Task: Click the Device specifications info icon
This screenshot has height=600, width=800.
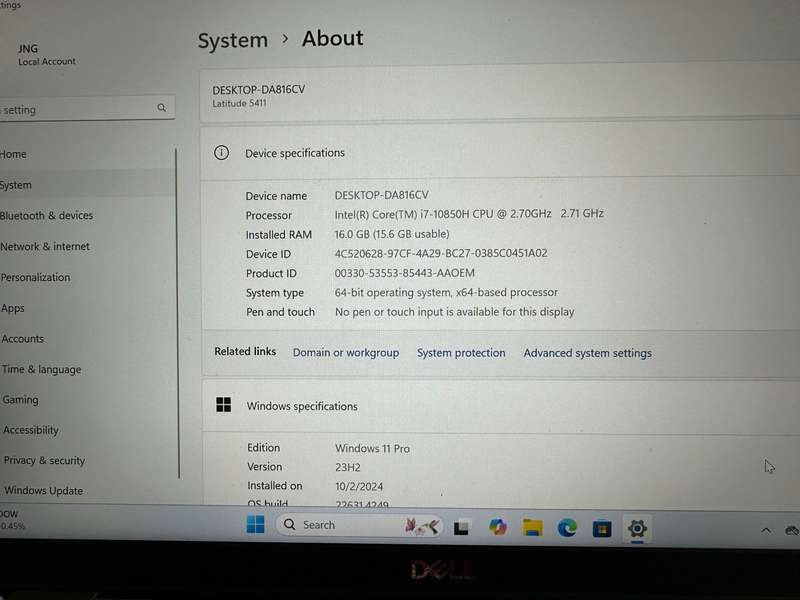Action: tap(221, 153)
